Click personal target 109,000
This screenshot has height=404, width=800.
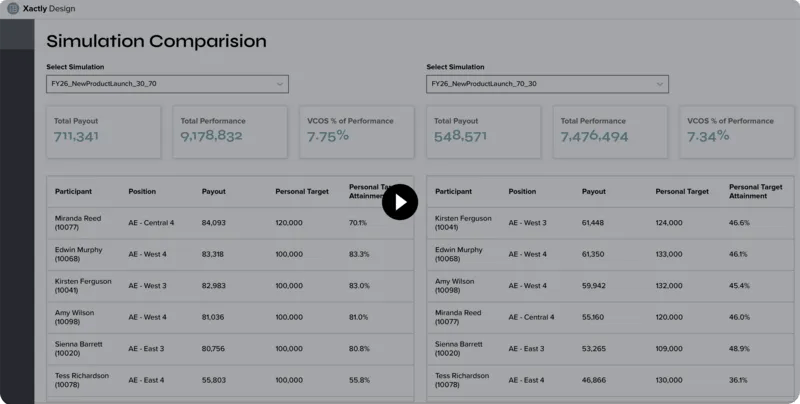pos(669,349)
